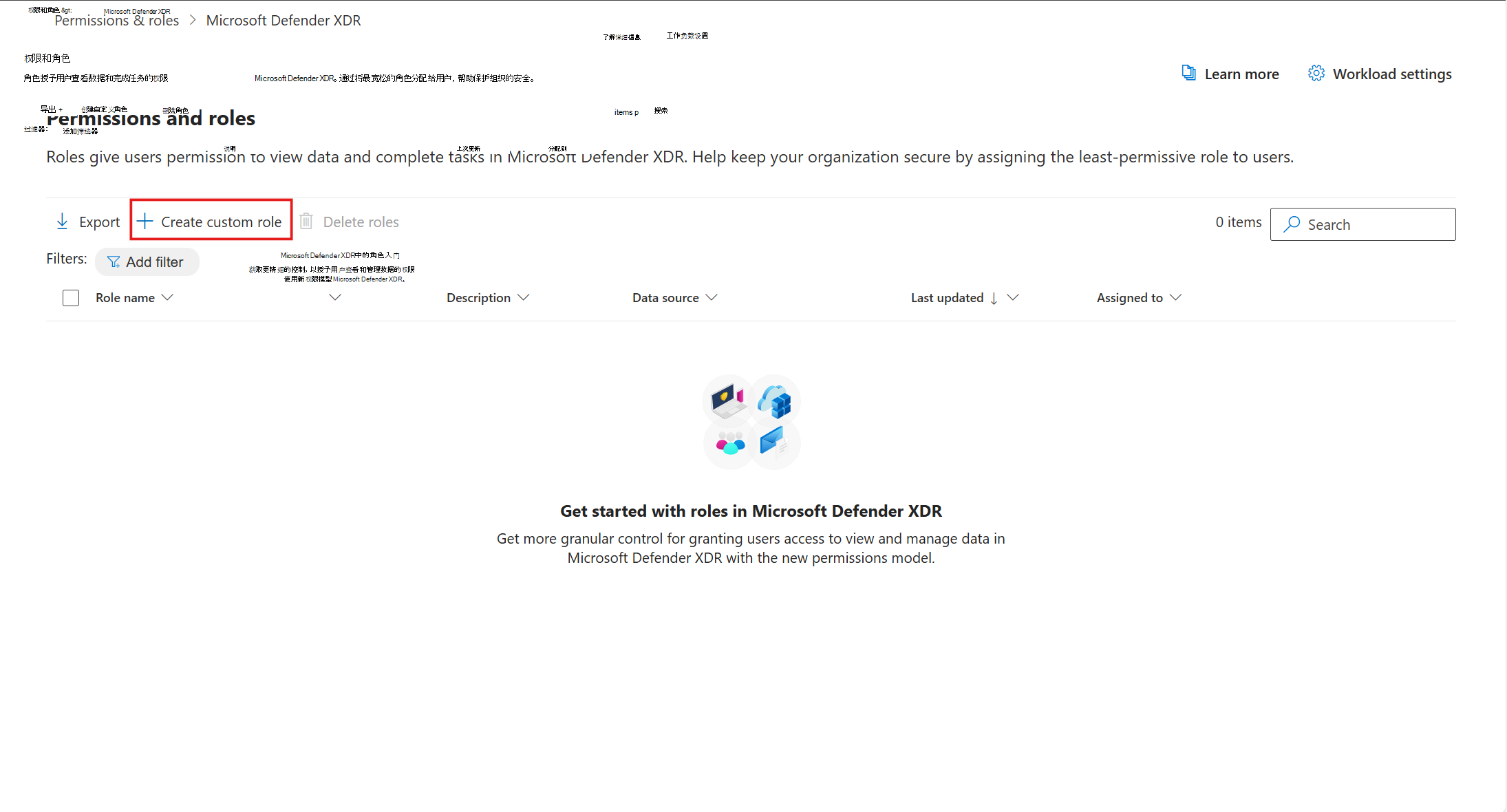
Task: Open the Data source column chevron
Action: pos(712,297)
